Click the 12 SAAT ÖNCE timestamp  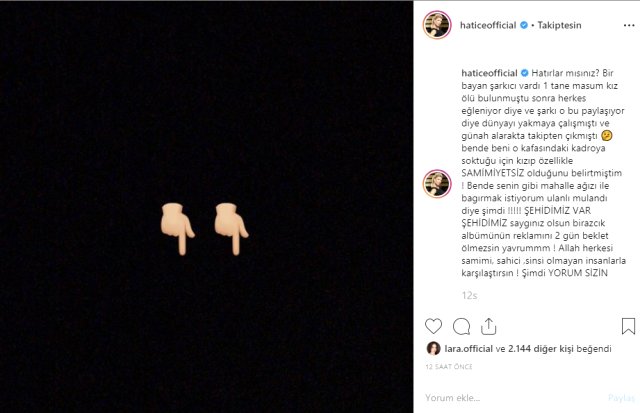tap(448, 366)
